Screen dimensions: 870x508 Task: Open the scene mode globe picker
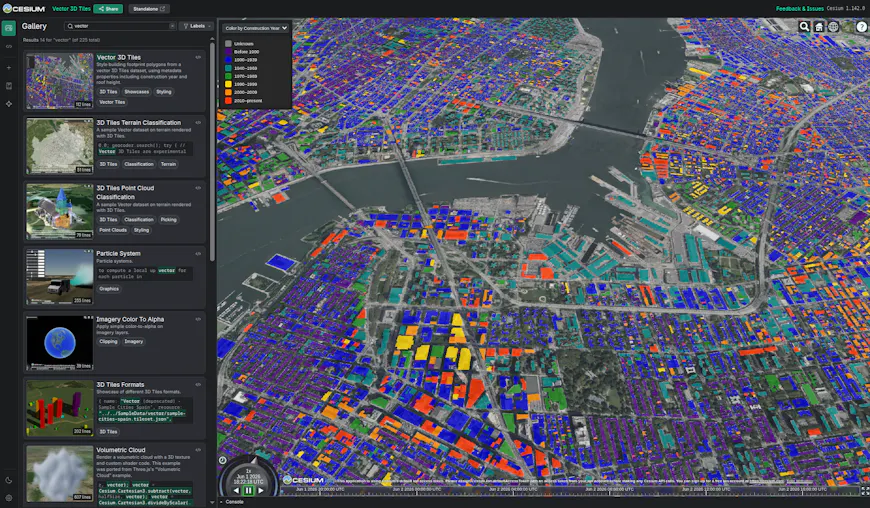coord(833,27)
